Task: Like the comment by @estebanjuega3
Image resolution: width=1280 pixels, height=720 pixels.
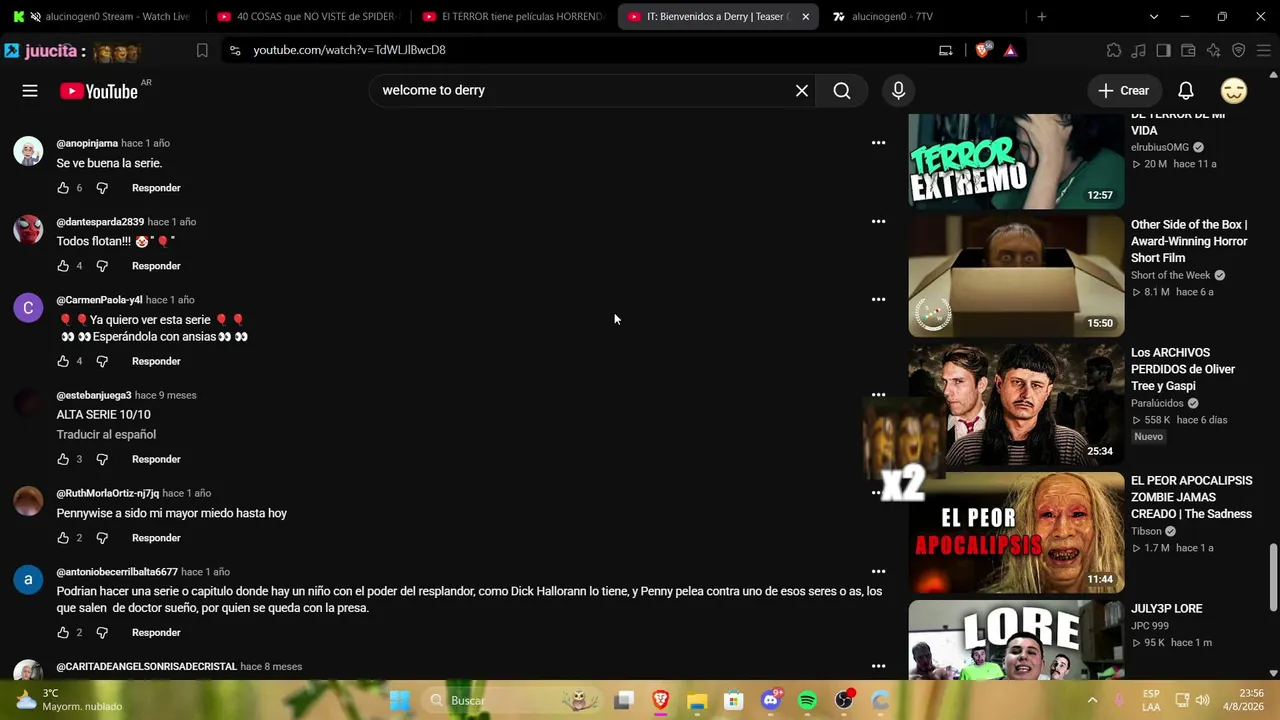Action: point(63,459)
